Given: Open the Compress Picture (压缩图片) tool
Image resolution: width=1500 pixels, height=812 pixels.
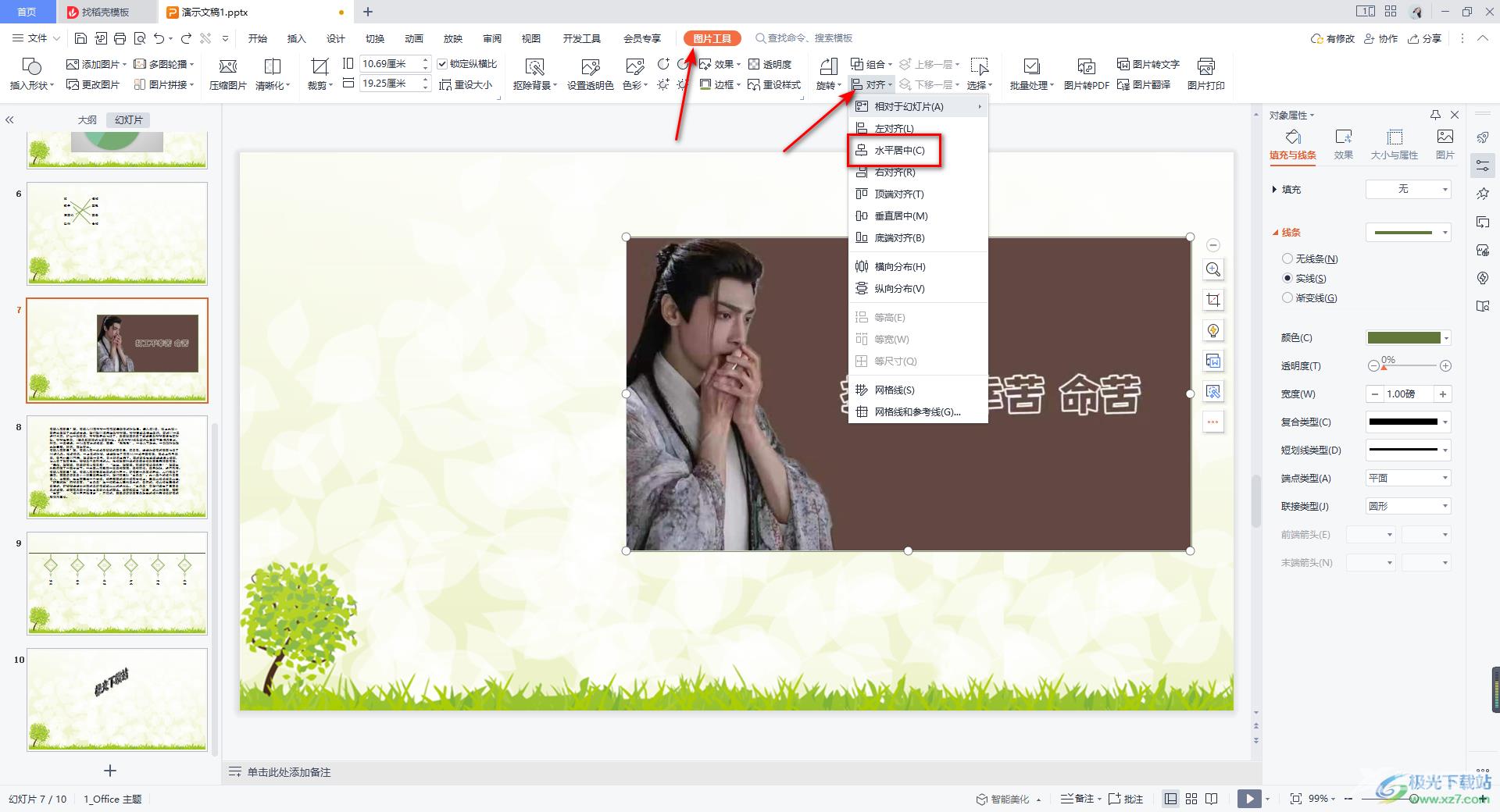Looking at the screenshot, I should point(227,74).
